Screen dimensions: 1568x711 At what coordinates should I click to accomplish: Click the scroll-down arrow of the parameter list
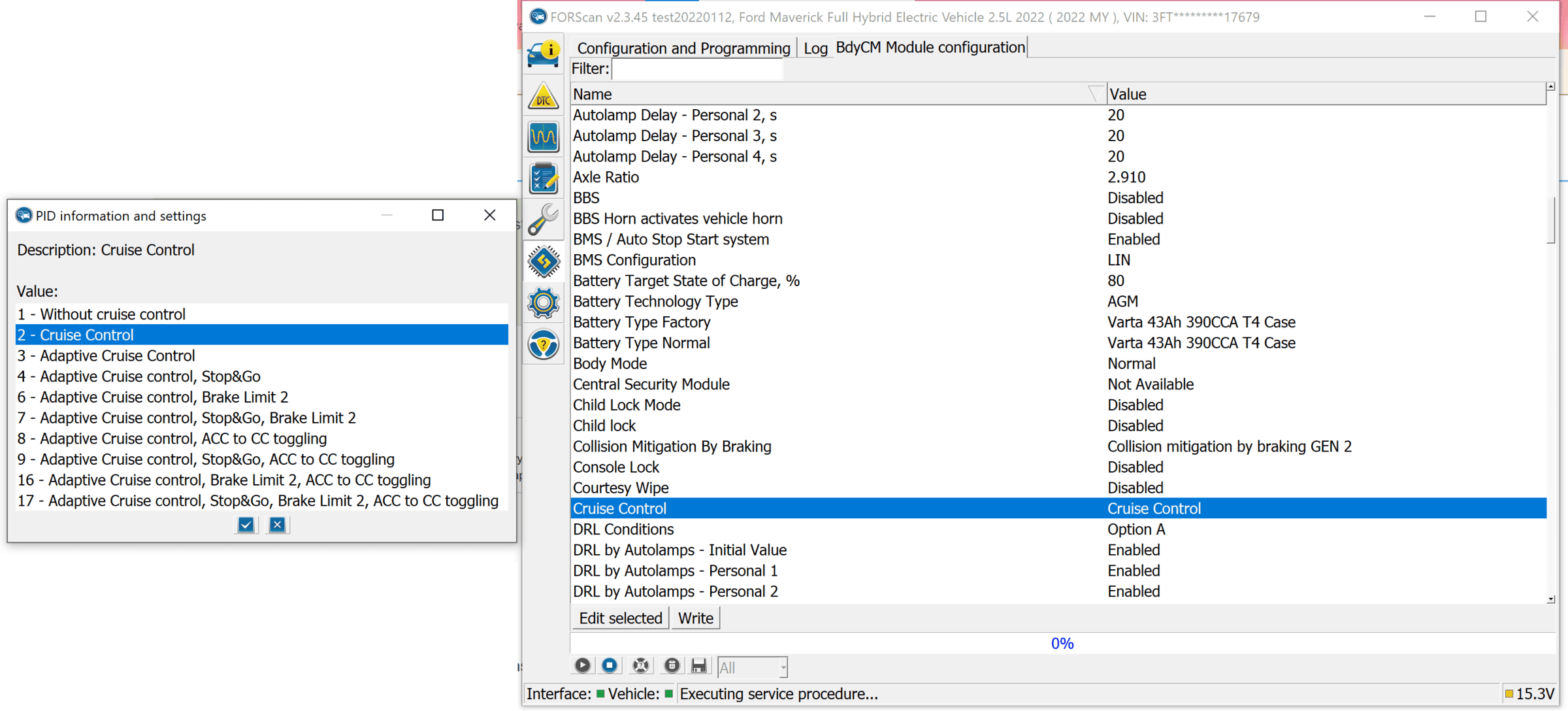pyautogui.click(x=1551, y=599)
